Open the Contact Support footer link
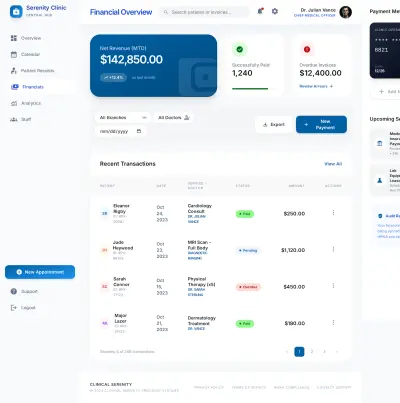This screenshot has width=400, height=403. (334, 387)
